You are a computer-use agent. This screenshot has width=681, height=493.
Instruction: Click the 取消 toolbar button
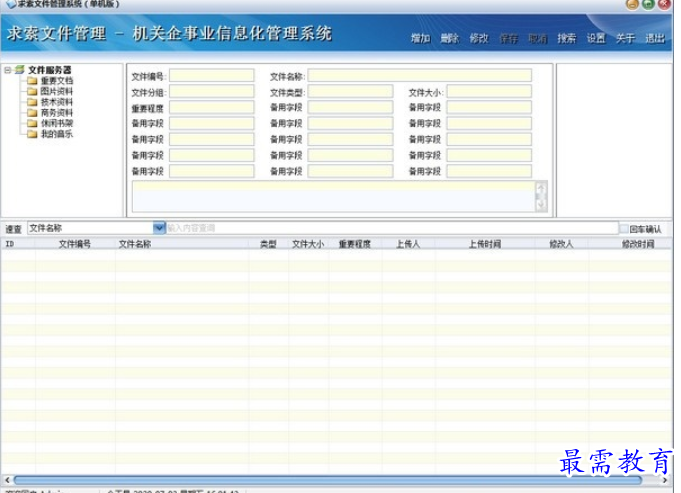click(x=537, y=39)
